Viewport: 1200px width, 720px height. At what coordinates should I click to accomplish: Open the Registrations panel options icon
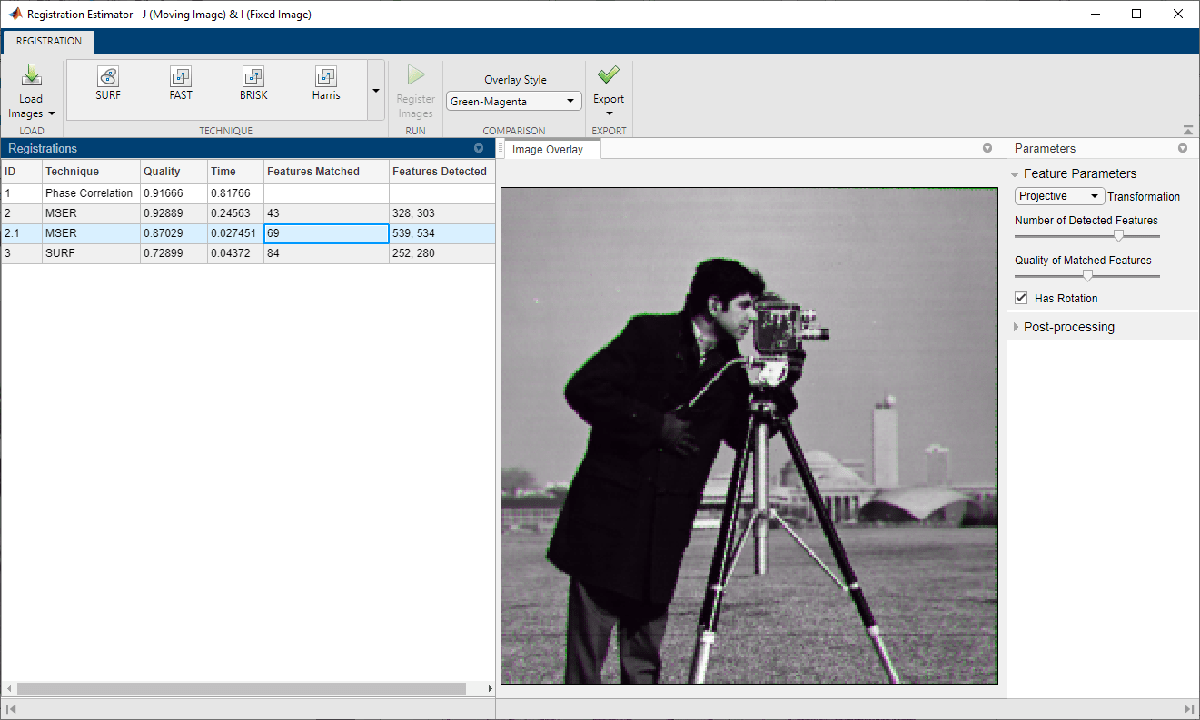(x=478, y=148)
